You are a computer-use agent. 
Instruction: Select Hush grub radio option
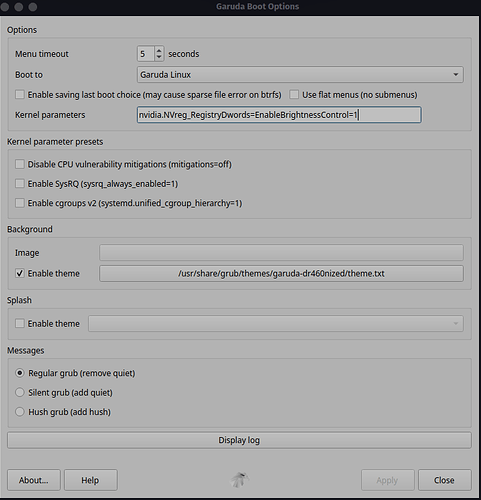tap(20, 412)
